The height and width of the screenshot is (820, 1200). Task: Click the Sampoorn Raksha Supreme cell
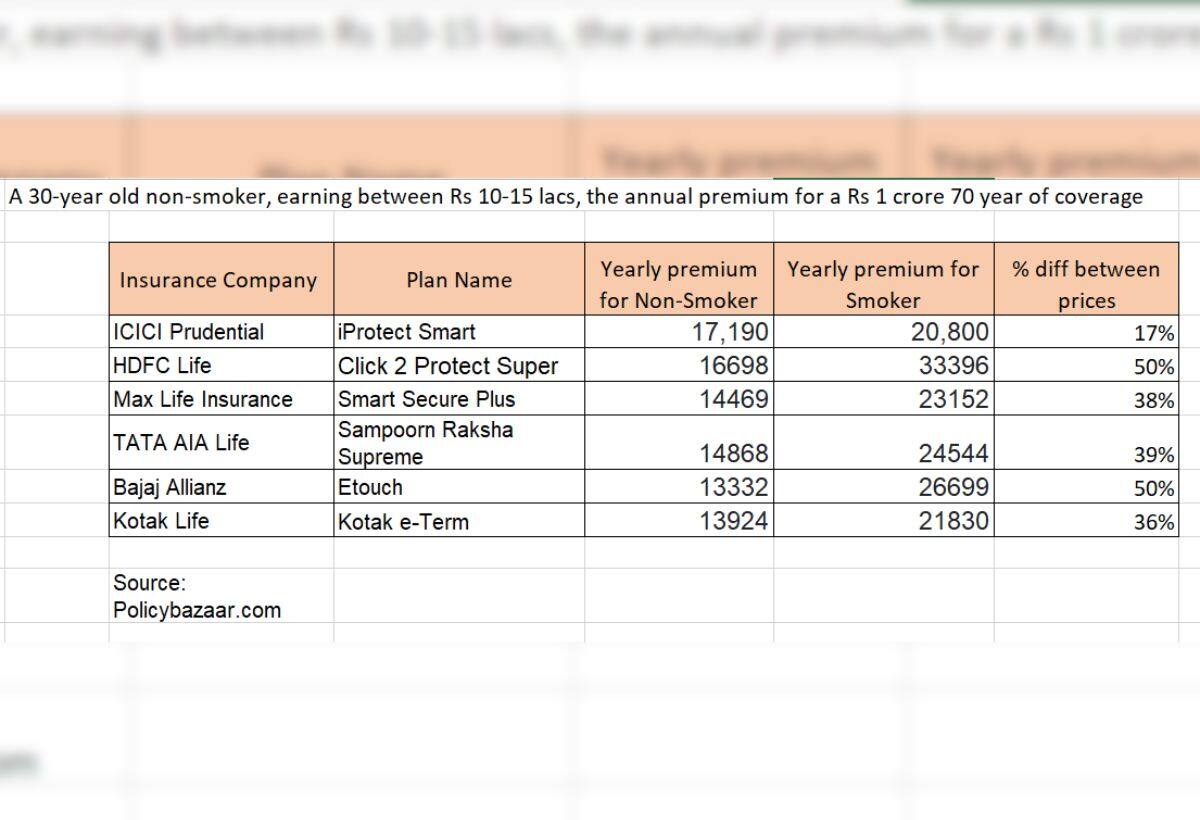[459, 443]
